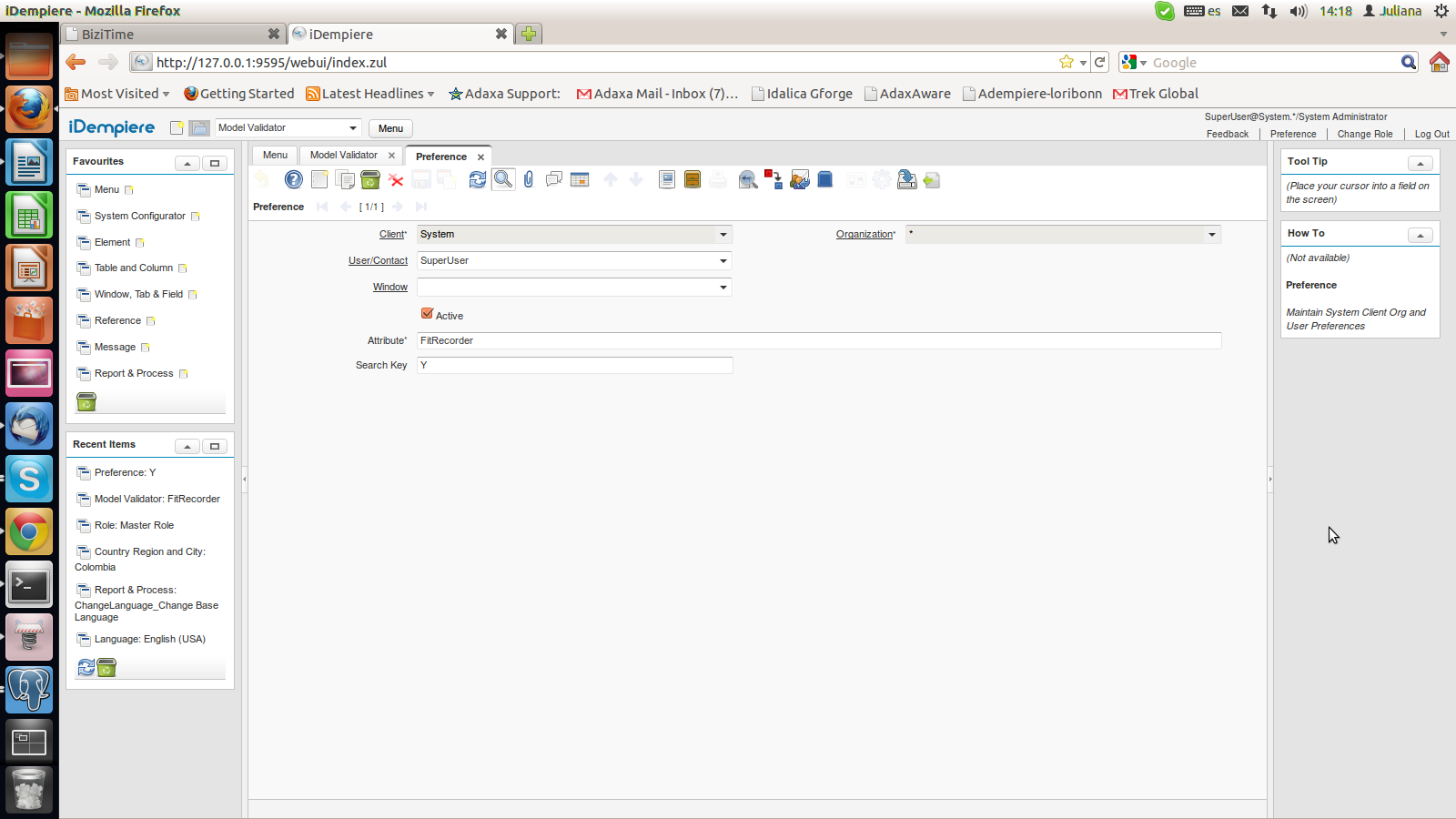Expand the User/Contact combo box
The image size is (1456, 819).
(723, 261)
